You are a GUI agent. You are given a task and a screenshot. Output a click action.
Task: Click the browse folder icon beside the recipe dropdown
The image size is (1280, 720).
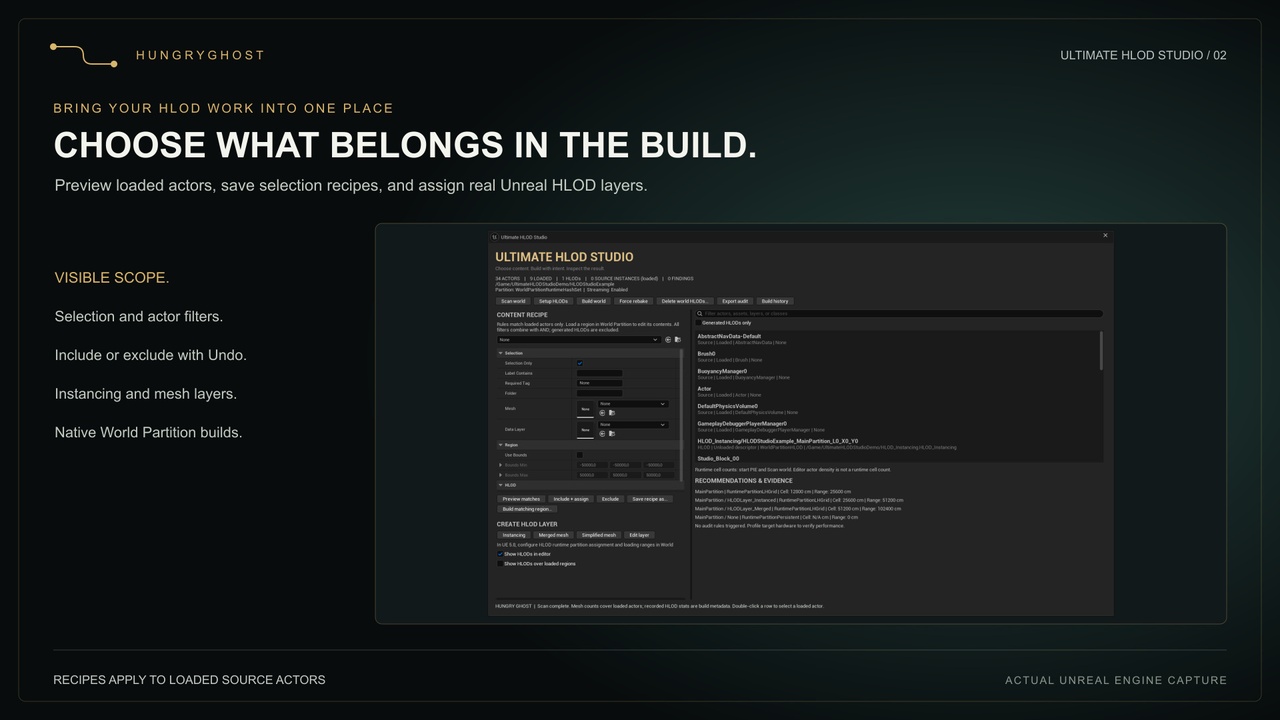click(677, 340)
